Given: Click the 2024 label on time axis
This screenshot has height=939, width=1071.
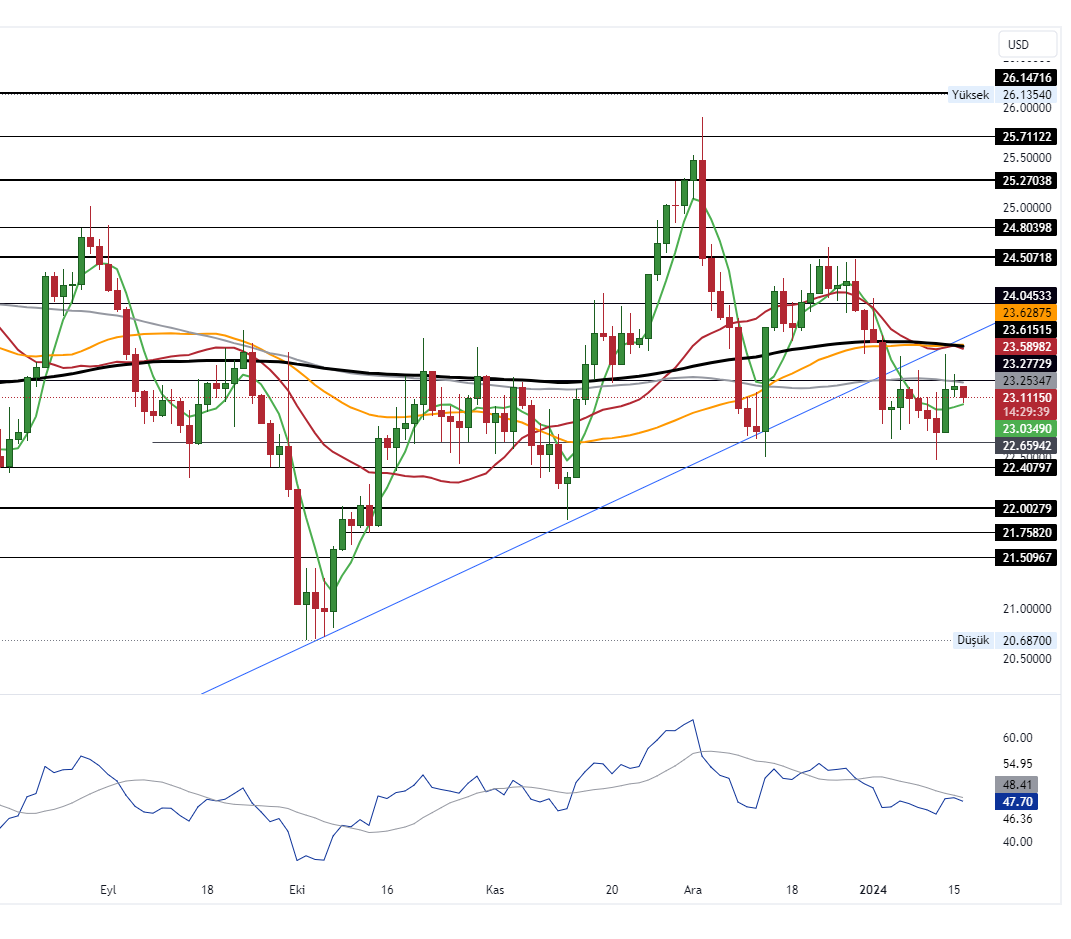Looking at the screenshot, I should point(873,890).
